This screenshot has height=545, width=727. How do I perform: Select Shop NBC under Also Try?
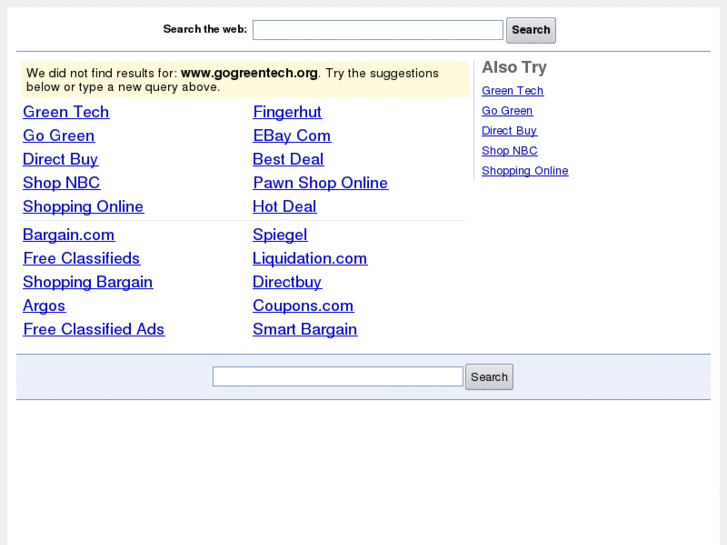click(510, 151)
